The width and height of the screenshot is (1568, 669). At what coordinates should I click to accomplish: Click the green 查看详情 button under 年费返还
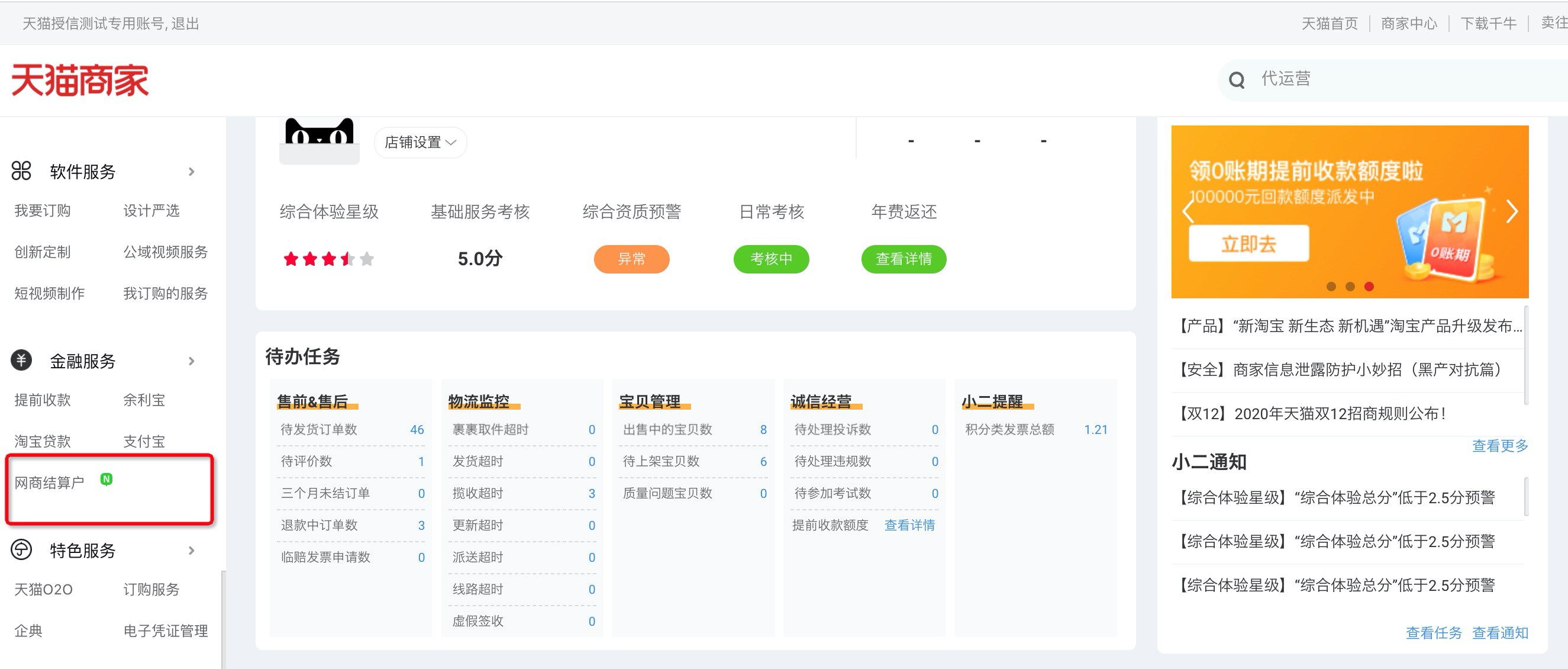tap(904, 259)
